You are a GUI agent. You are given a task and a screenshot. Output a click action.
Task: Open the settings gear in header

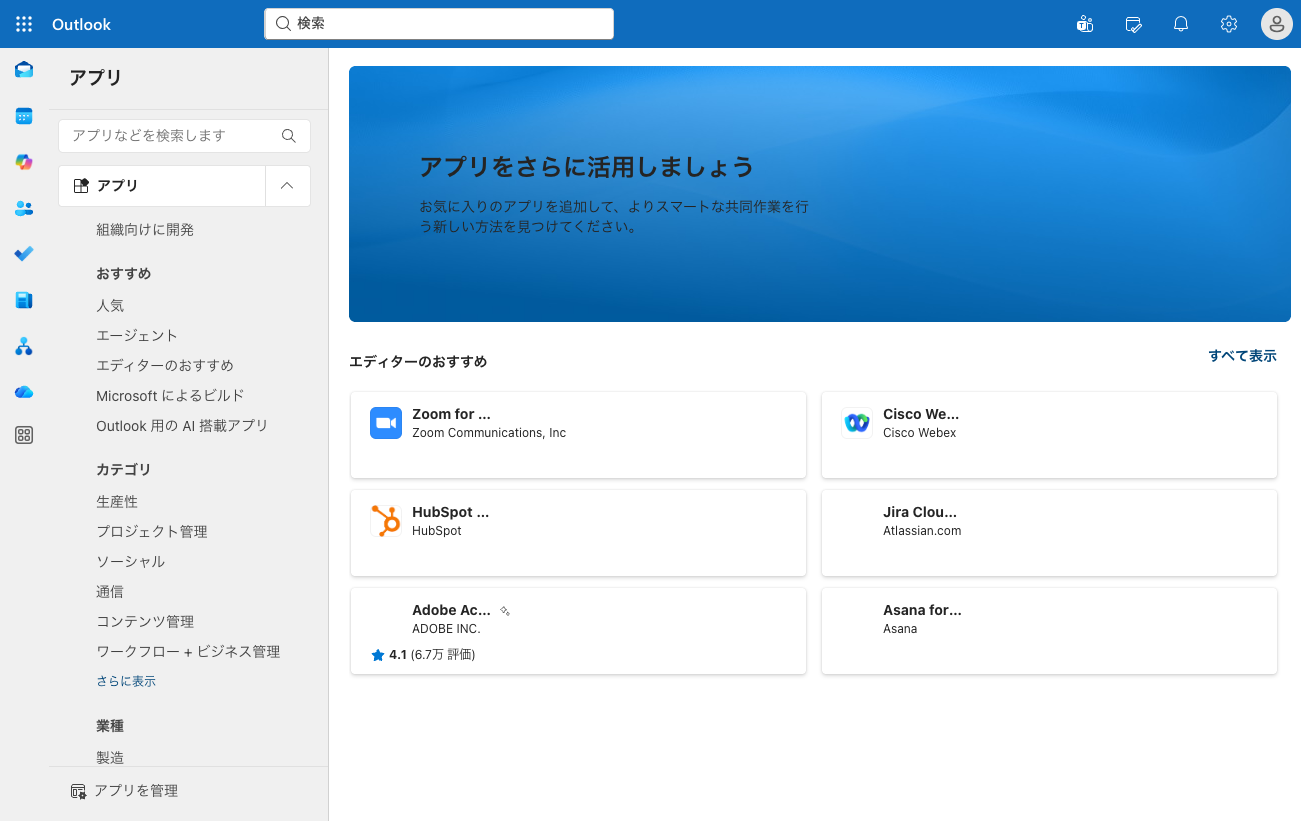pos(1229,24)
